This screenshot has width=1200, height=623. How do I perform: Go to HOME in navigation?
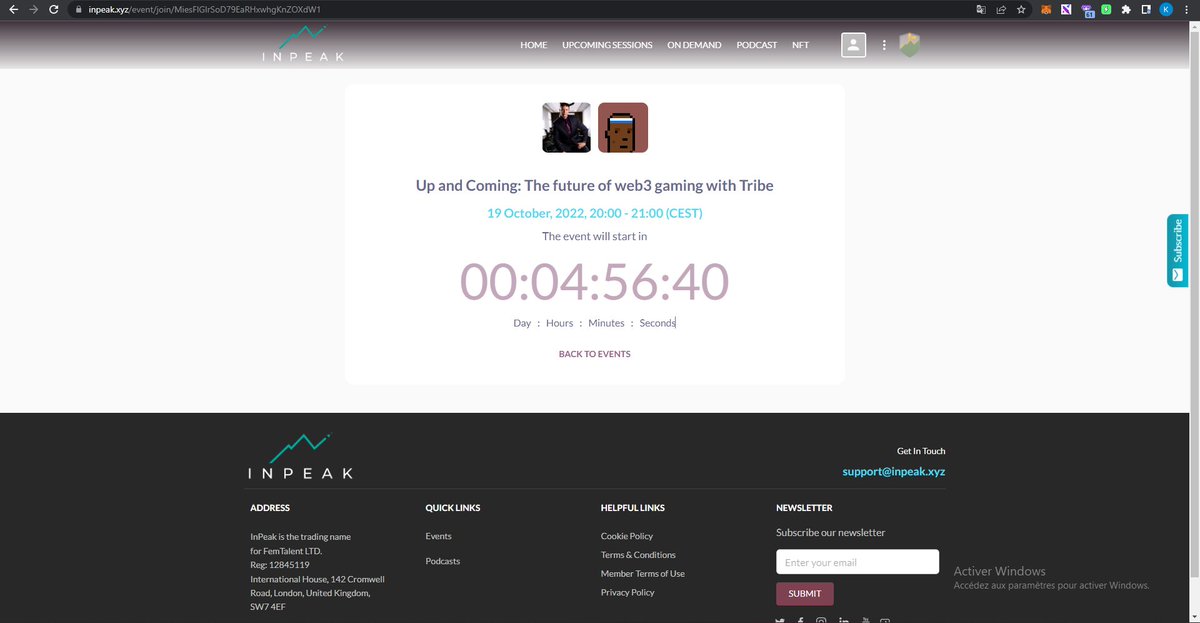click(x=533, y=45)
